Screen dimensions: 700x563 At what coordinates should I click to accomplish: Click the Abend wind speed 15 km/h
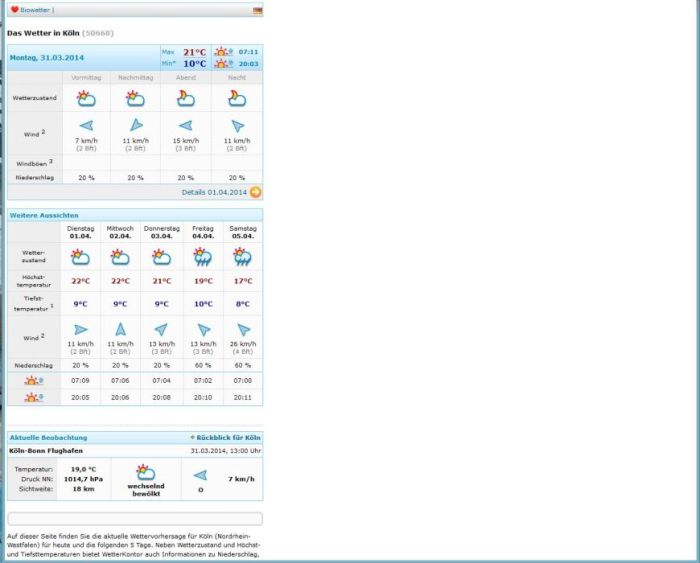[186, 141]
